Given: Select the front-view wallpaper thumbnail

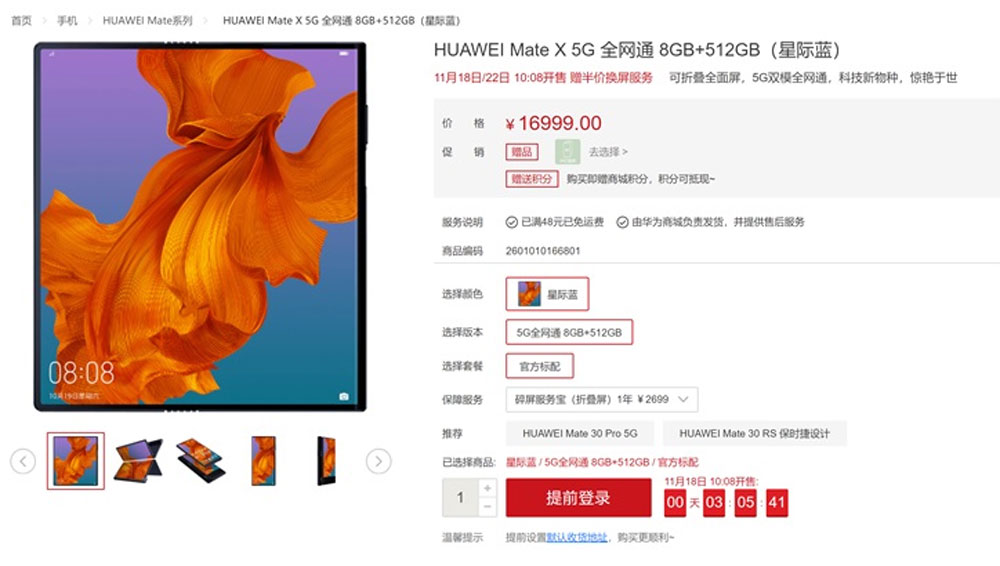Looking at the screenshot, I should point(75,461).
